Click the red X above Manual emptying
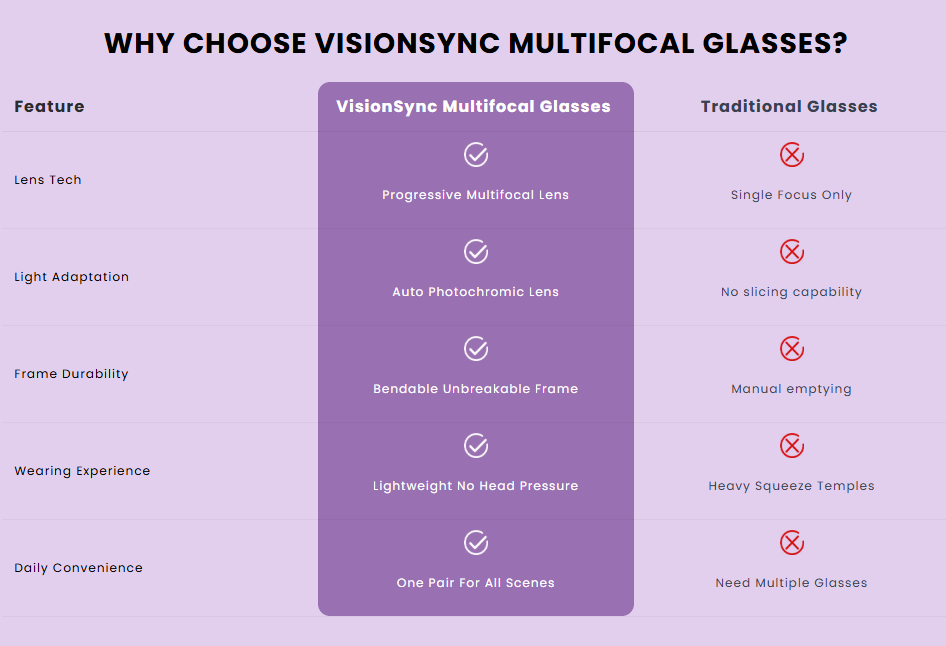Screen dimensions: 946x646 [792, 349]
